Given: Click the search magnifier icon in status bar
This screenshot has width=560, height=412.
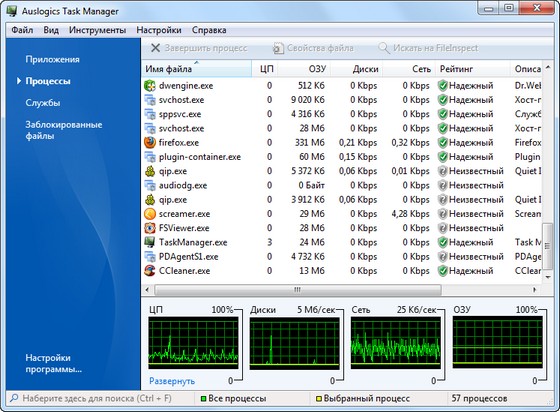Looking at the screenshot, I should [x=14, y=398].
